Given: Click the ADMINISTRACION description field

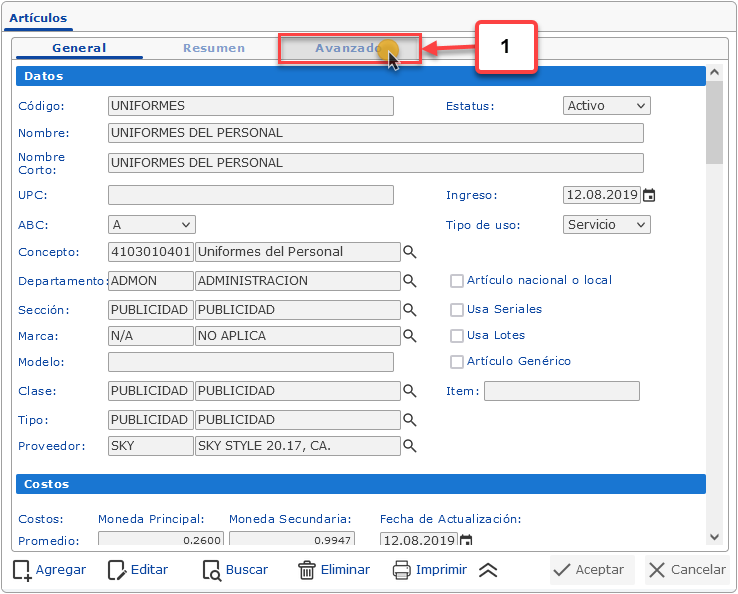Looking at the screenshot, I should point(298,281).
